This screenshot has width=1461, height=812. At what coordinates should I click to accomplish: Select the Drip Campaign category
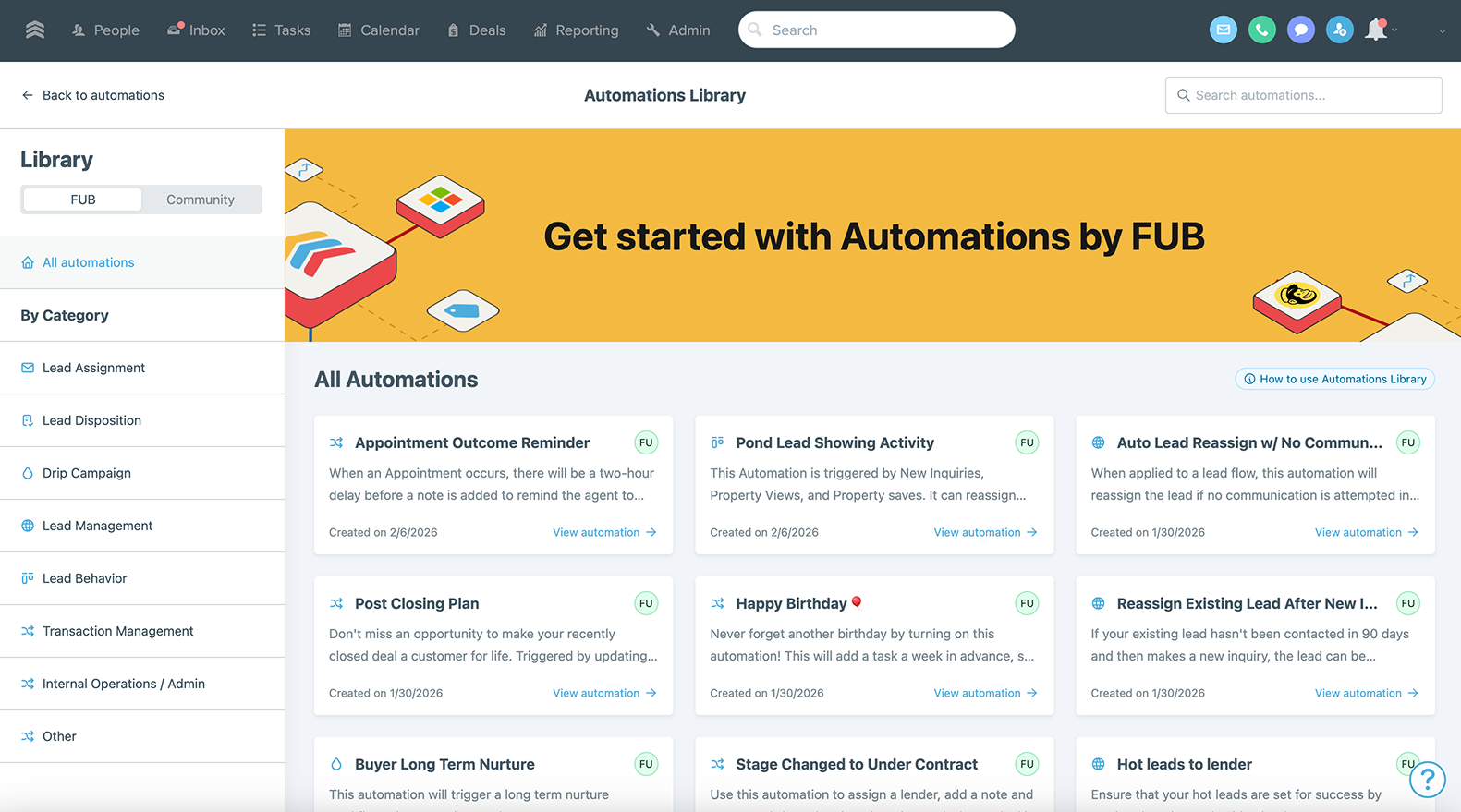(87, 473)
